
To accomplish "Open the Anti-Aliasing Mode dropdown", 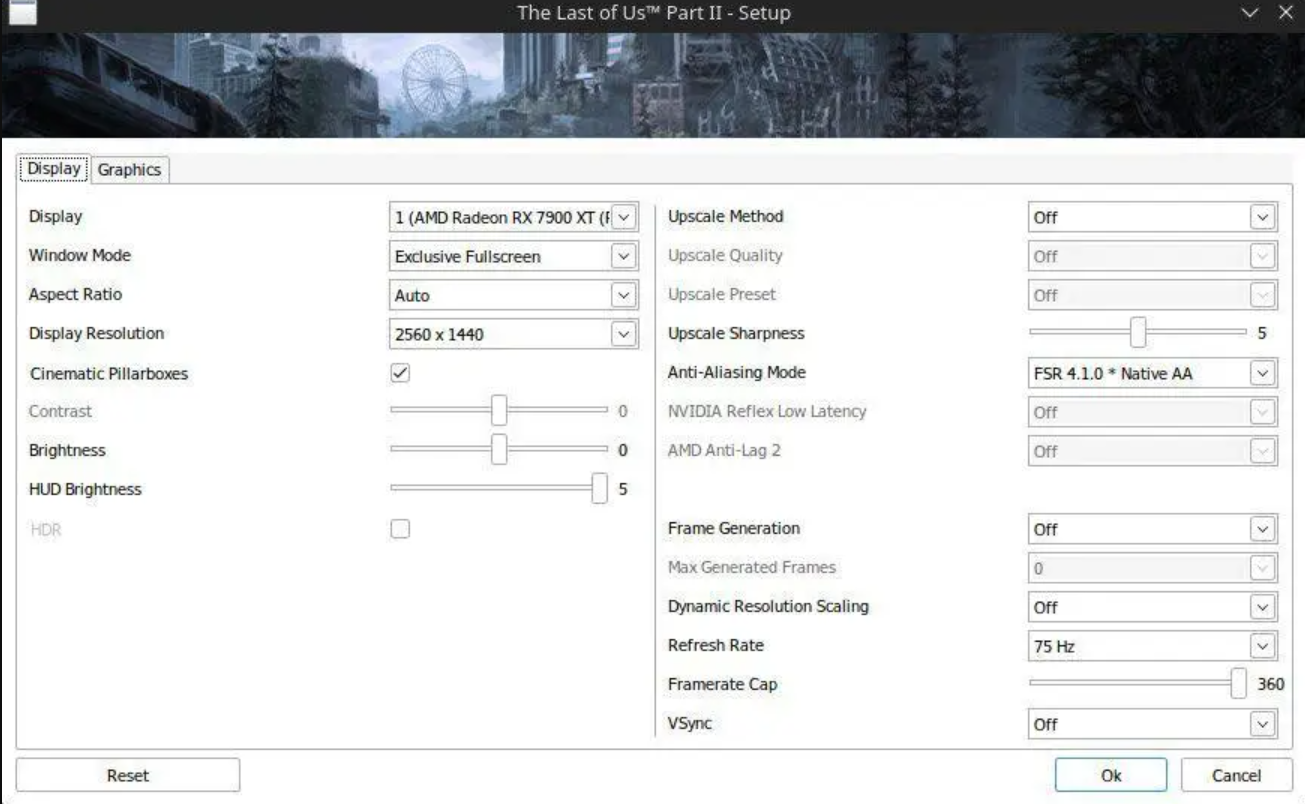I will pos(1152,373).
